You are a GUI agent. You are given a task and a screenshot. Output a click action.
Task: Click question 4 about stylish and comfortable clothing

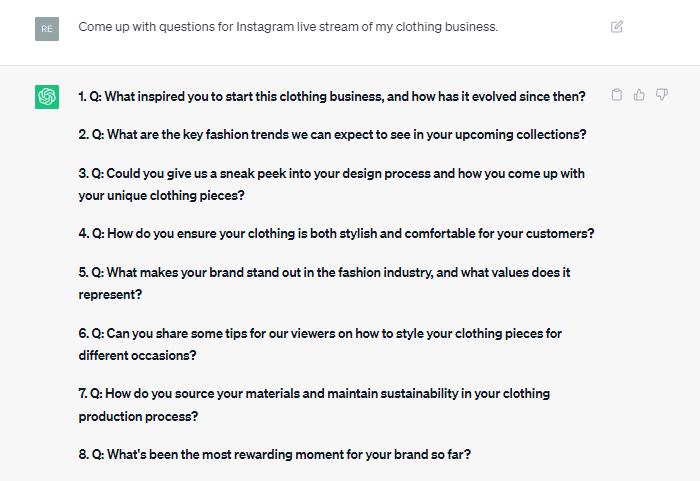coord(336,234)
